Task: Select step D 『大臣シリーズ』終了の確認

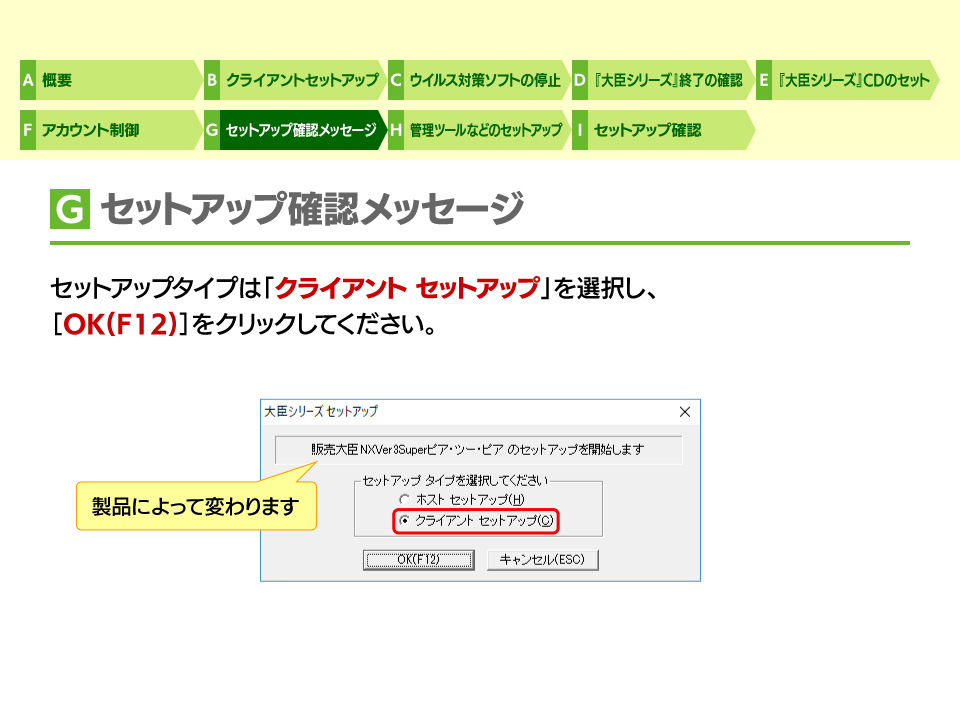Action: (x=662, y=80)
